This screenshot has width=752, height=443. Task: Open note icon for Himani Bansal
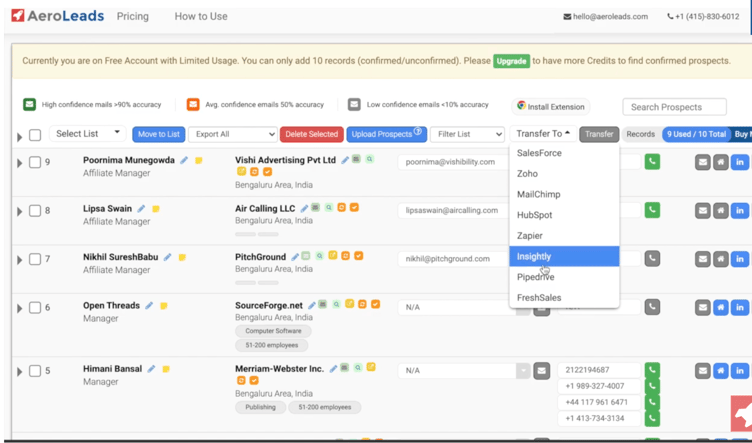pyautogui.click(x=165, y=369)
